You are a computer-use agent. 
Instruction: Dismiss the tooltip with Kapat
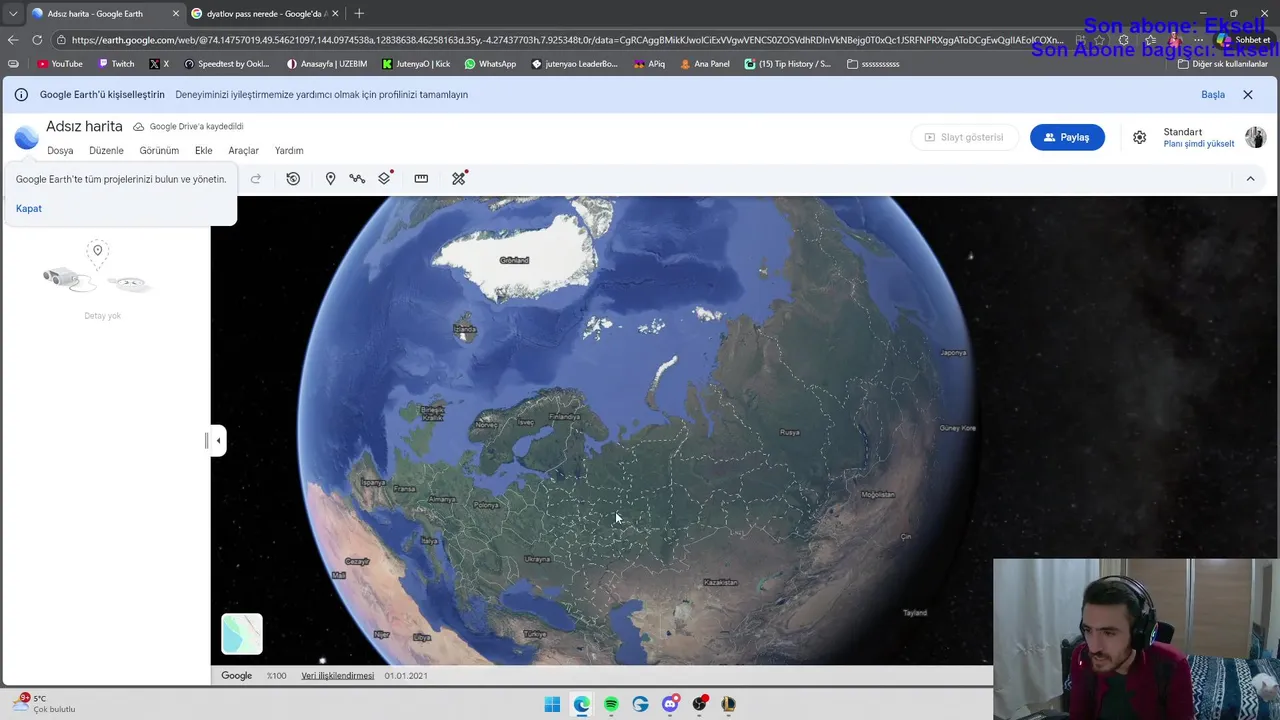(29, 208)
